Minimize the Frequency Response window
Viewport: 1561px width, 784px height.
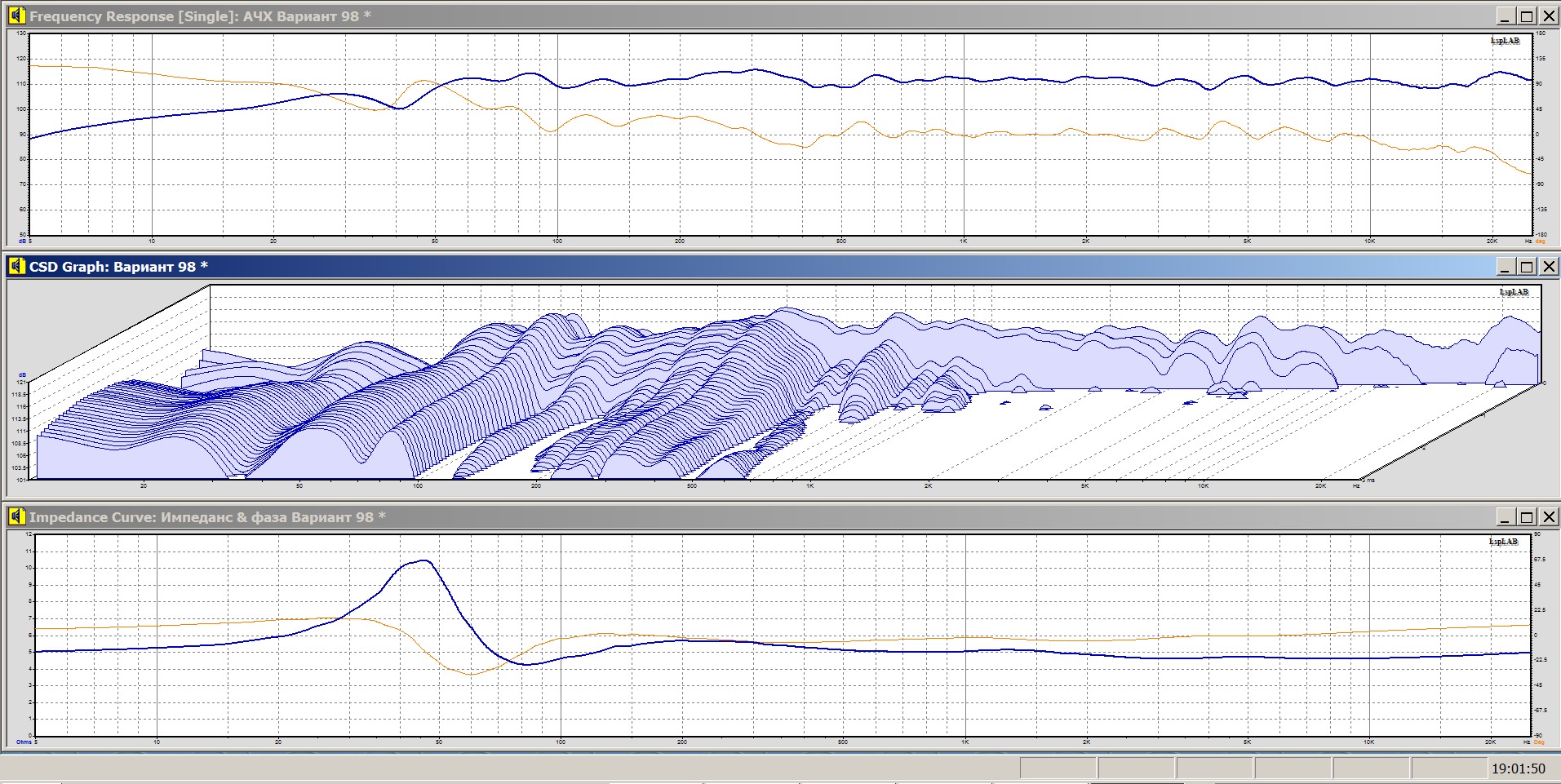click(x=1506, y=16)
